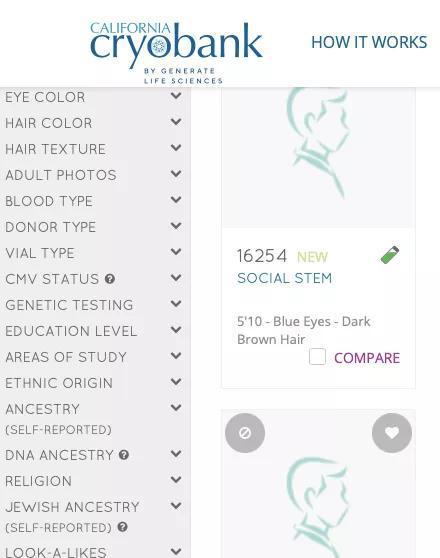
Task: Expand the Vial Type filter
Action: pos(93,253)
